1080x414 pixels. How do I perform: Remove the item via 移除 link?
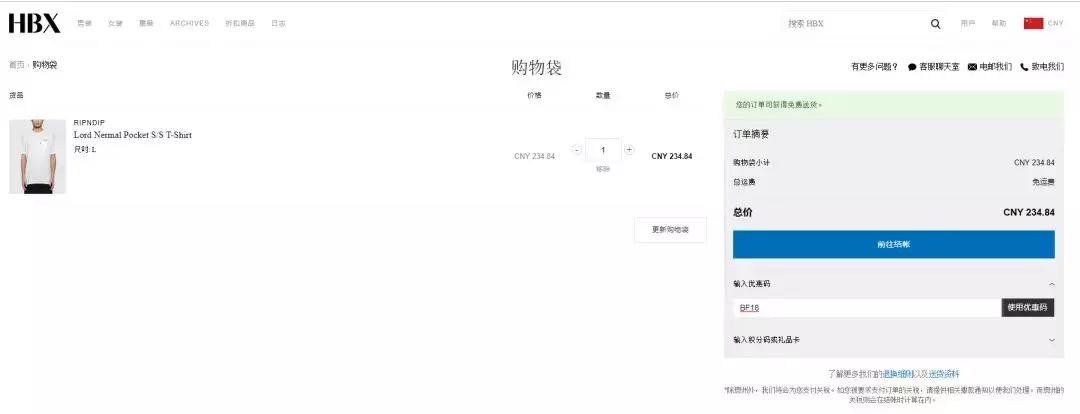(603, 169)
